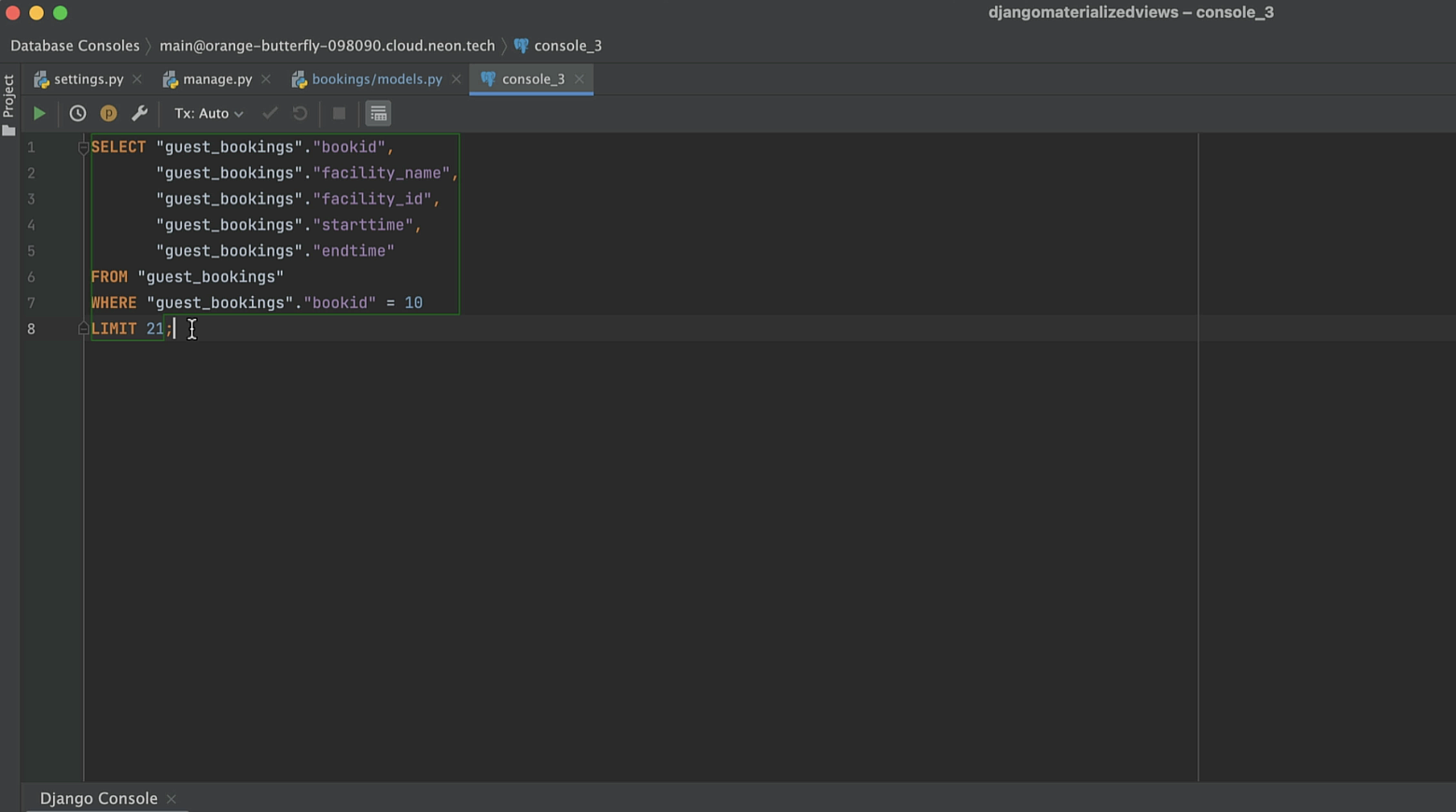The image size is (1456, 812).
Task: Commit transaction with the checkmark icon
Action: coord(270,113)
